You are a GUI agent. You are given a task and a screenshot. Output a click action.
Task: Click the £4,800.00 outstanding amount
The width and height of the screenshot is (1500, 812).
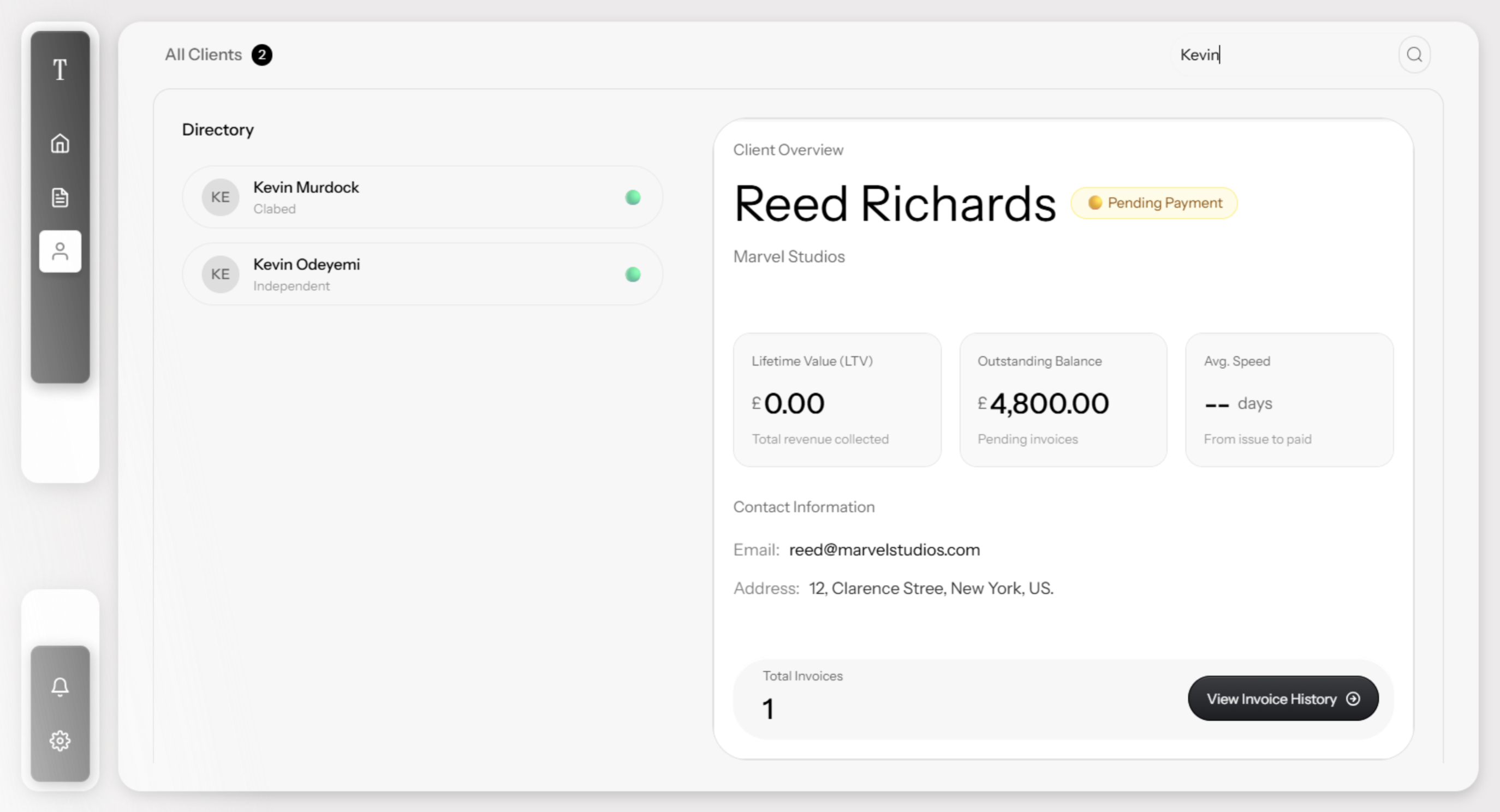(1044, 403)
